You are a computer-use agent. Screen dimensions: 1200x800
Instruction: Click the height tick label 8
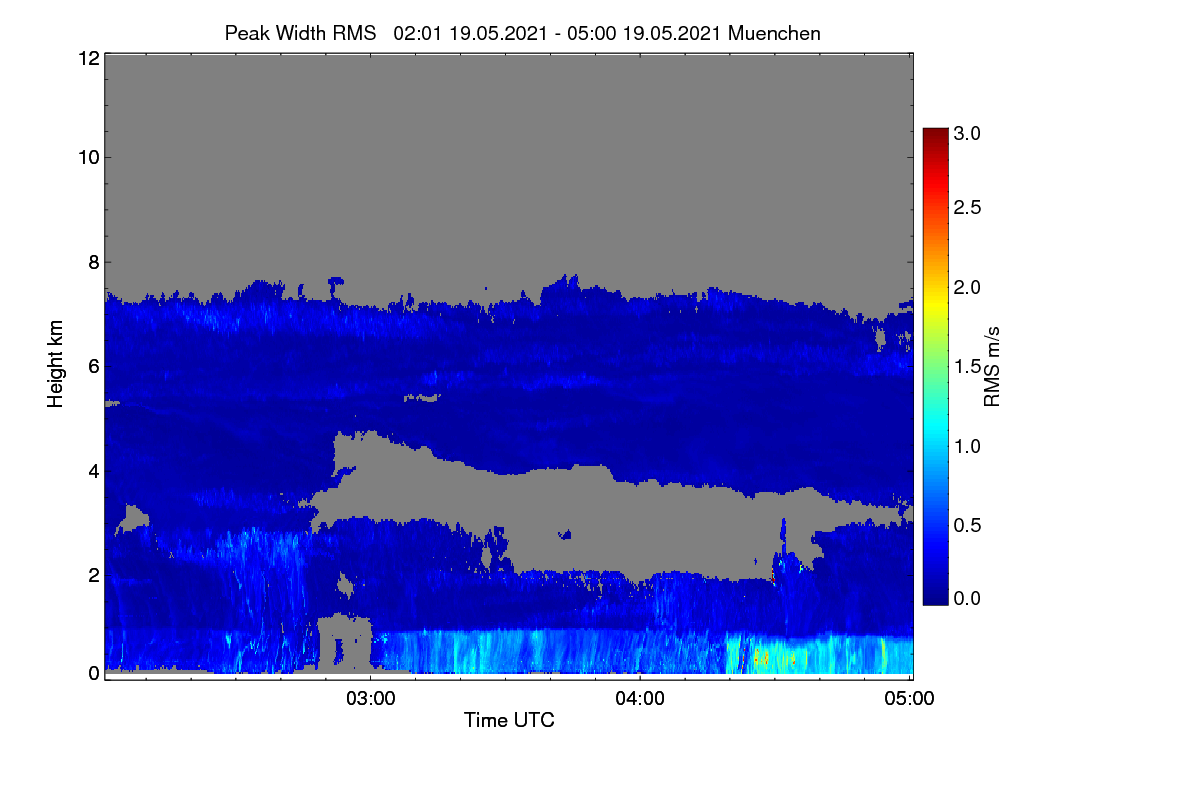pyautogui.click(x=93, y=262)
